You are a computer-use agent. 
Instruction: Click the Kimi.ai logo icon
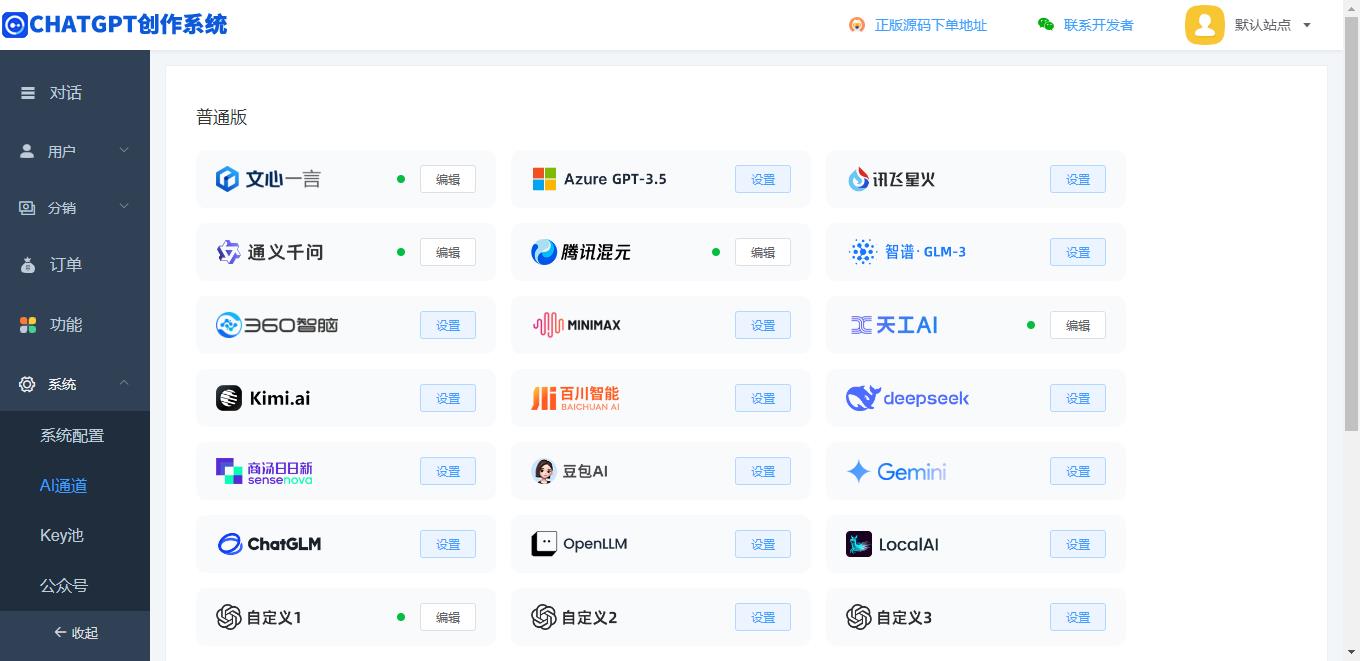pyautogui.click(x=229, y=398)
